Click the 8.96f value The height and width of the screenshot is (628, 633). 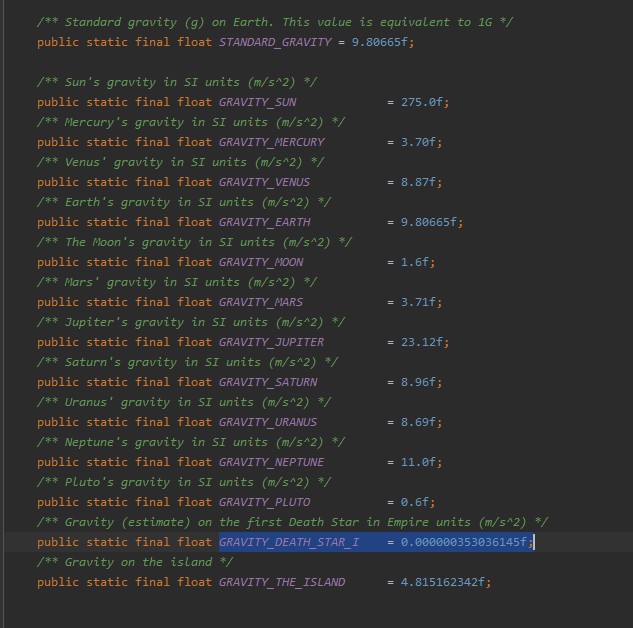[x=418, y=382]
